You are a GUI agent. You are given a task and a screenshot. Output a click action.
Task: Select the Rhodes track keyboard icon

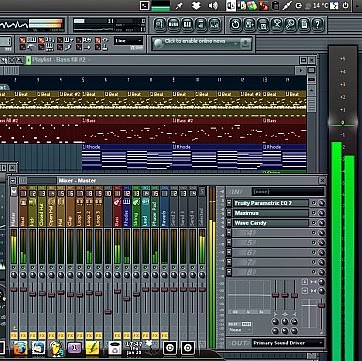[x=127, y=202]
